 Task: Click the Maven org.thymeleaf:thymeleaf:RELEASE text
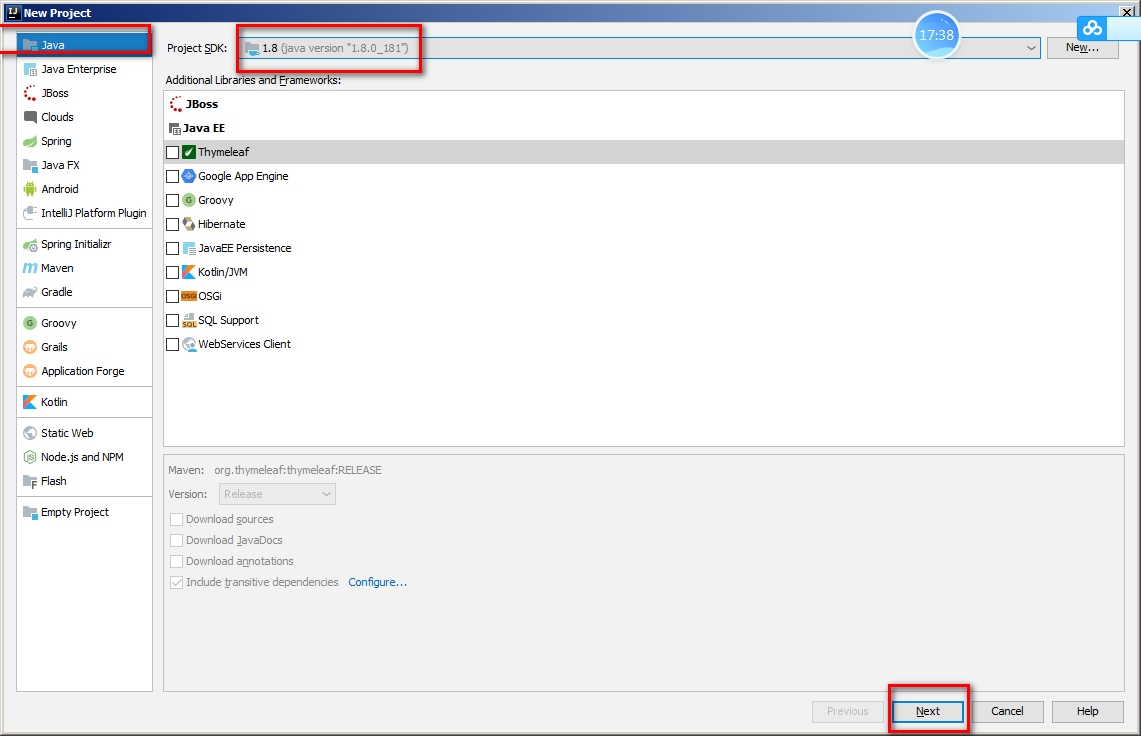(298, 470)
